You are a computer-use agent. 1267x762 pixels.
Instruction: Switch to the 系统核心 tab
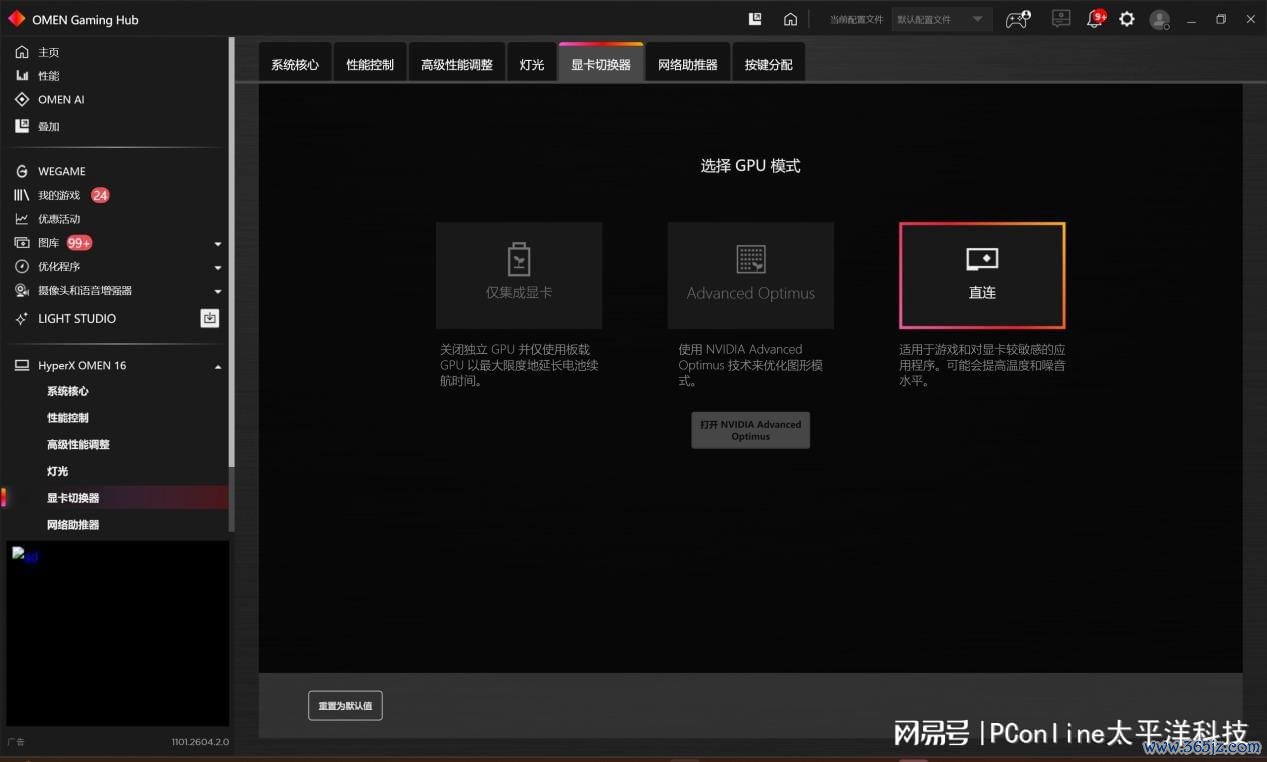click(295, 64)
